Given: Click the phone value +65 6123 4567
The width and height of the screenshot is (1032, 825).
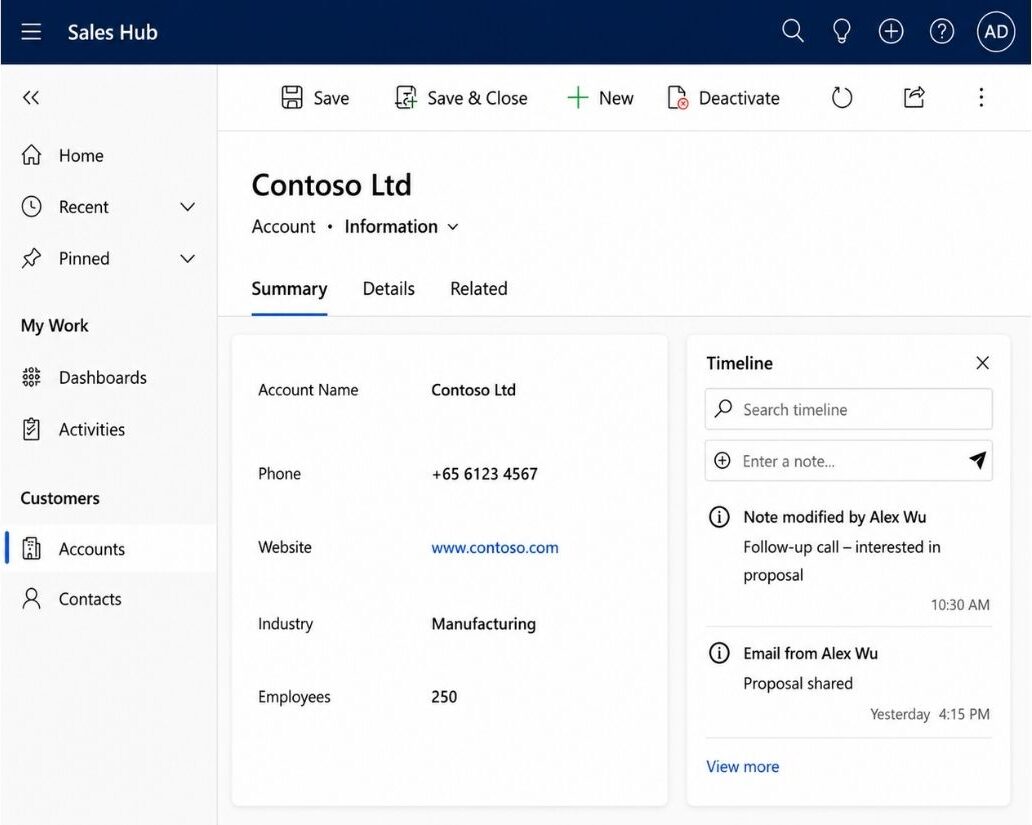Looking at the screenshot, I should point(484,474).
